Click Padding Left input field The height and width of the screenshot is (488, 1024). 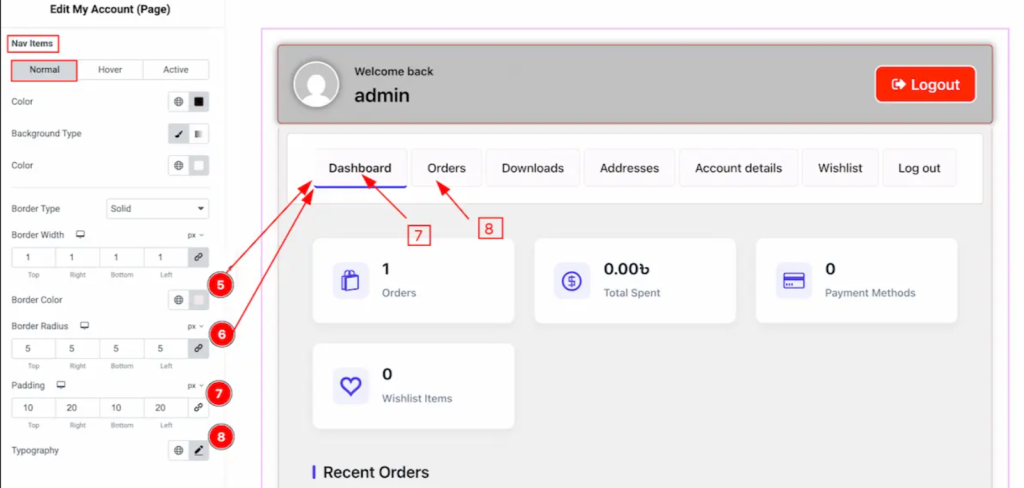(x=166, y=408)
